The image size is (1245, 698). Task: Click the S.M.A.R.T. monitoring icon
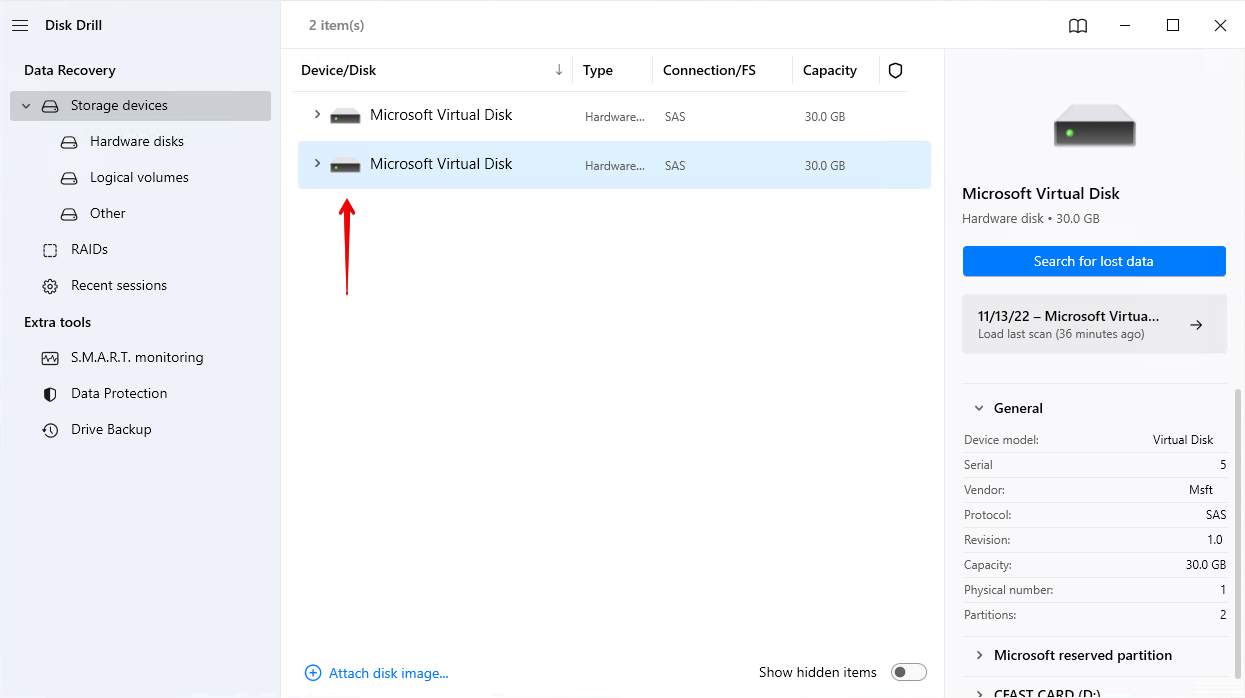[50, 358]
